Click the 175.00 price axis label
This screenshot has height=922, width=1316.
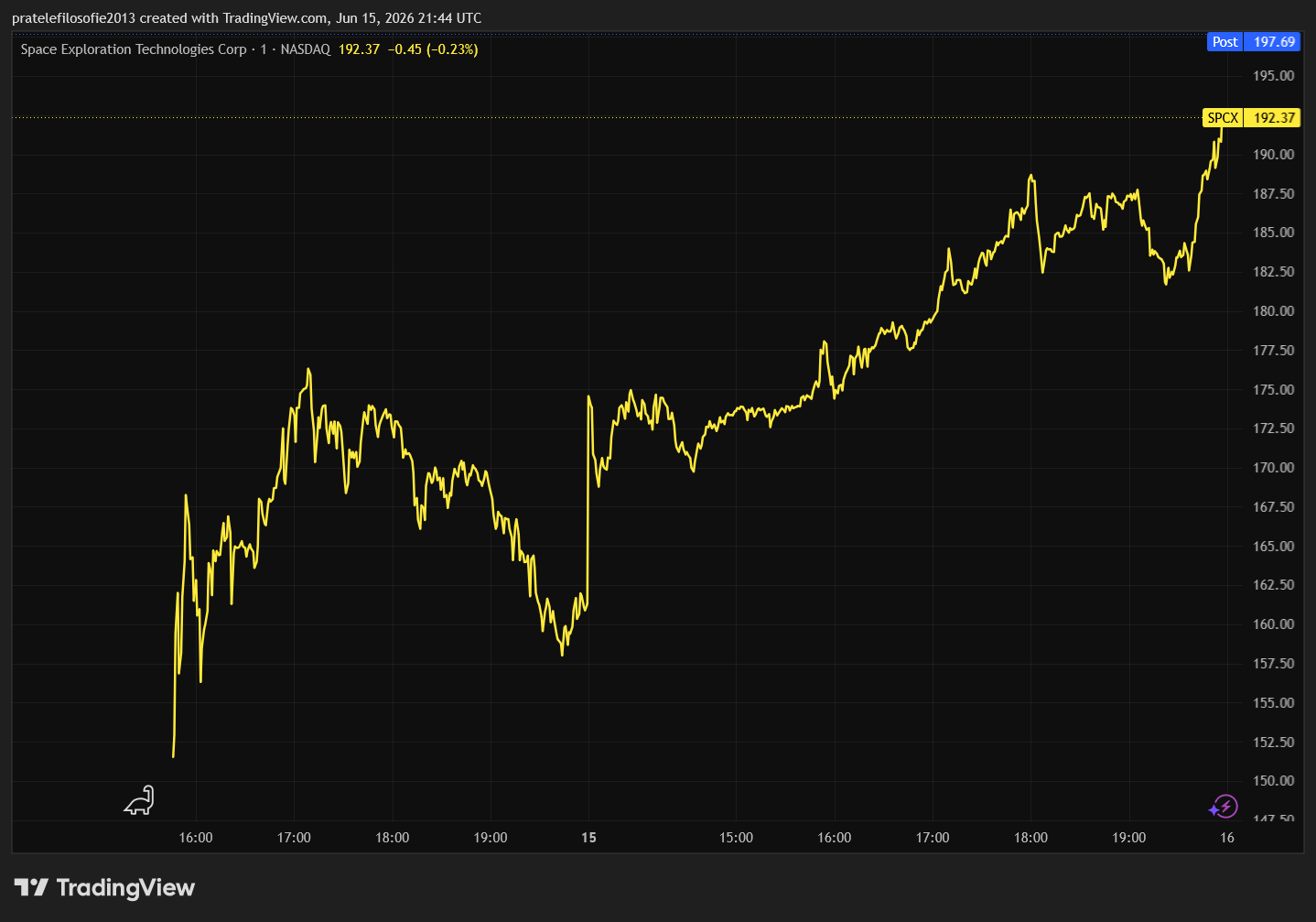coord(1274,390)
